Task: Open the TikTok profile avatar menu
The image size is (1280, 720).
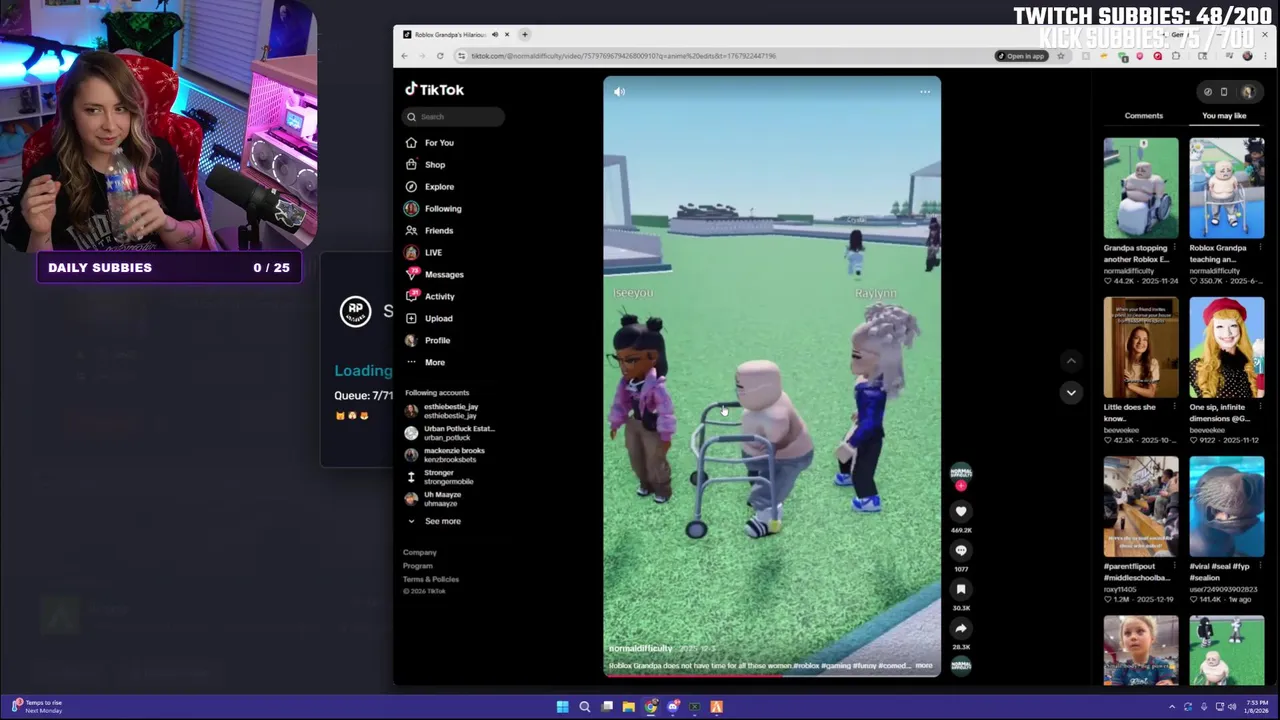Action: [1247, 92]
